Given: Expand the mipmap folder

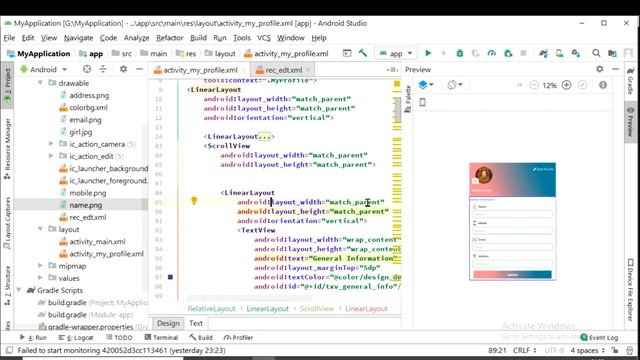Looking at the screenshot, I should click(40, 266).
